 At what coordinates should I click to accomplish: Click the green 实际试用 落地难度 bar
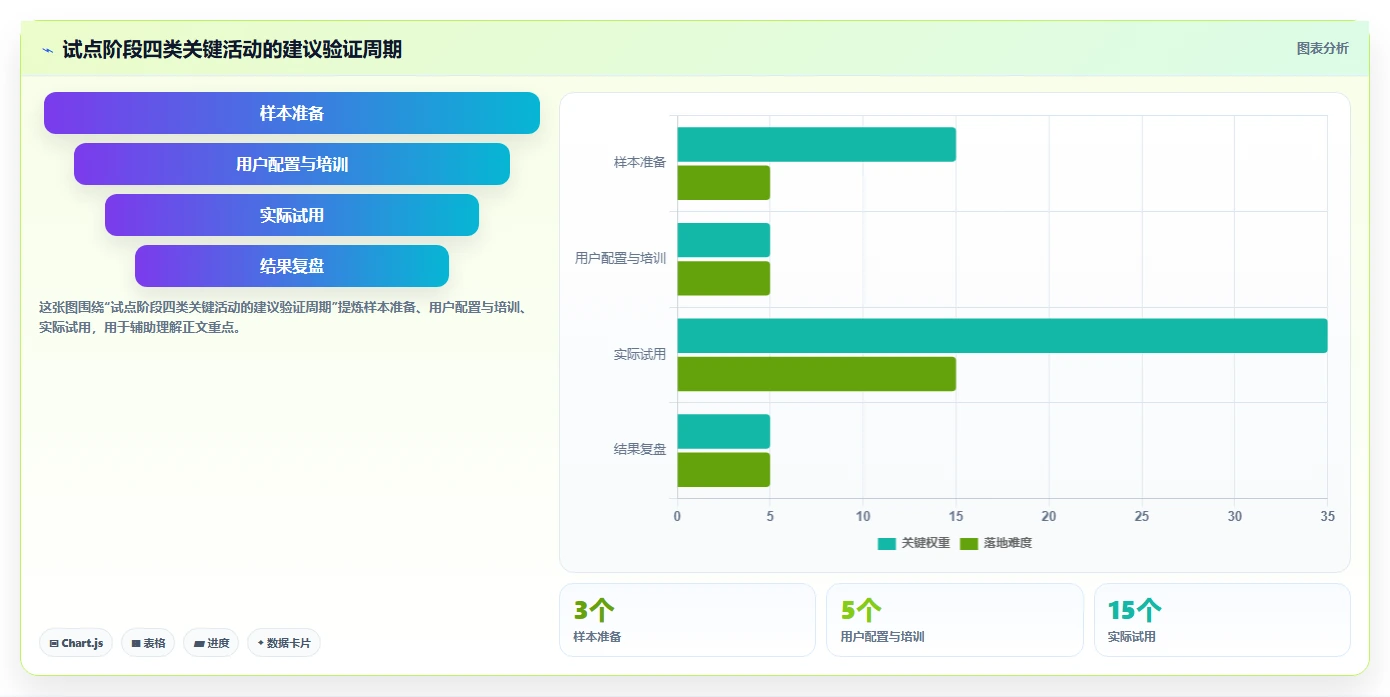coord(816,374)
